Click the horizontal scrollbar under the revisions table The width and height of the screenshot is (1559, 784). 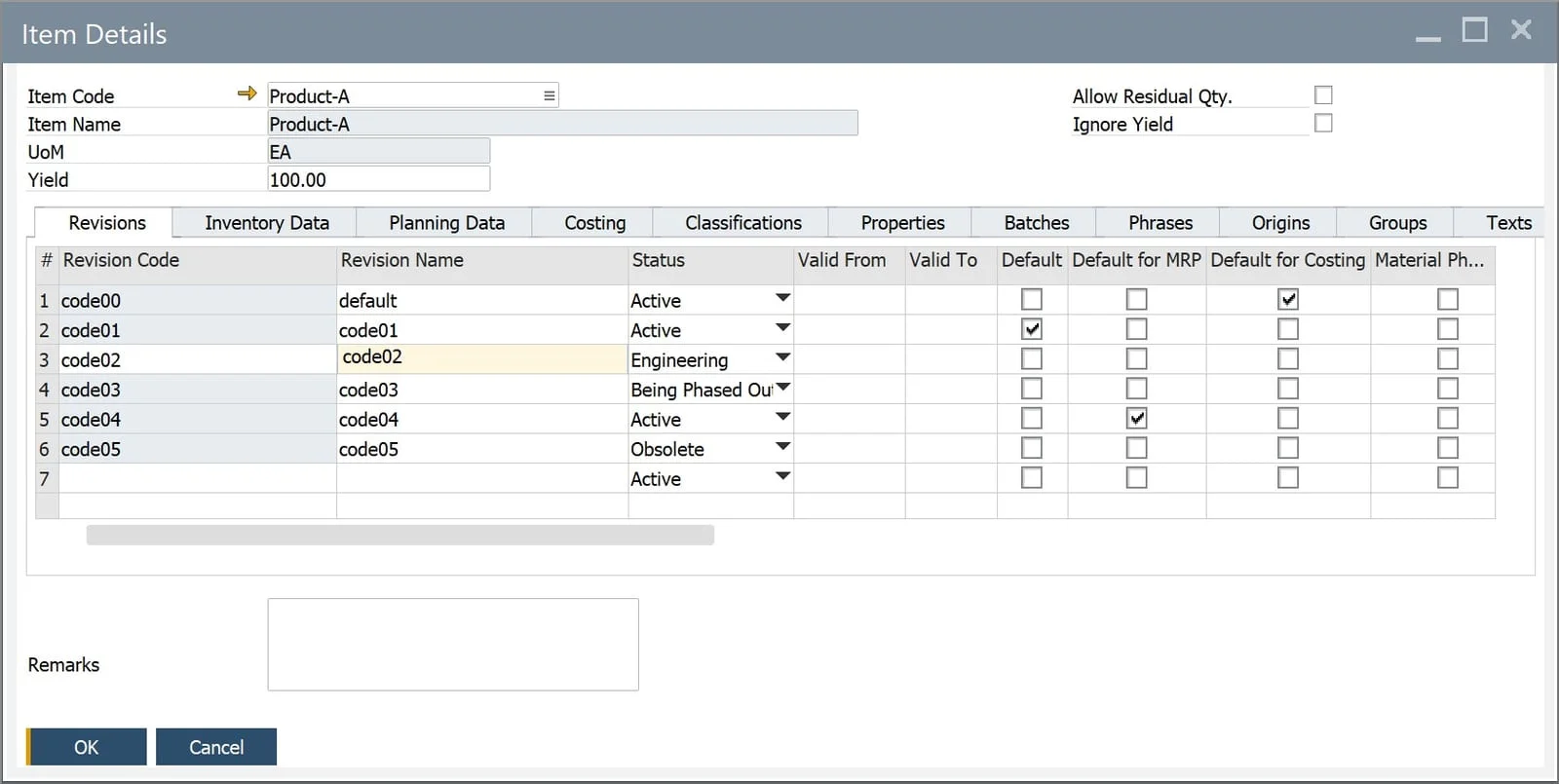point(400,535)
